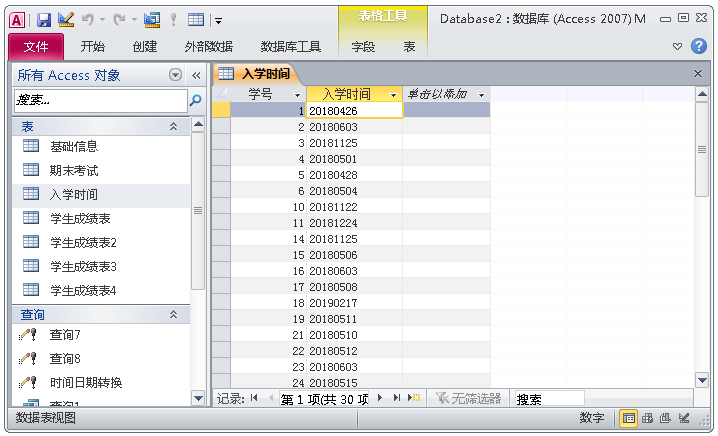Select the 入学时间 document tab

[x=256, y=74]
